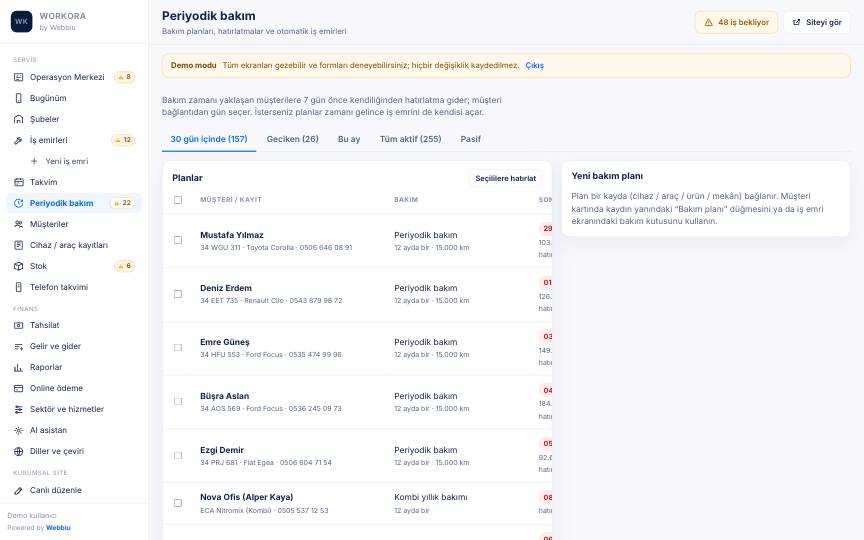Click the Periyodik bakım clock icon
This screenshot has height=540, width=864.
coord(18,203)
